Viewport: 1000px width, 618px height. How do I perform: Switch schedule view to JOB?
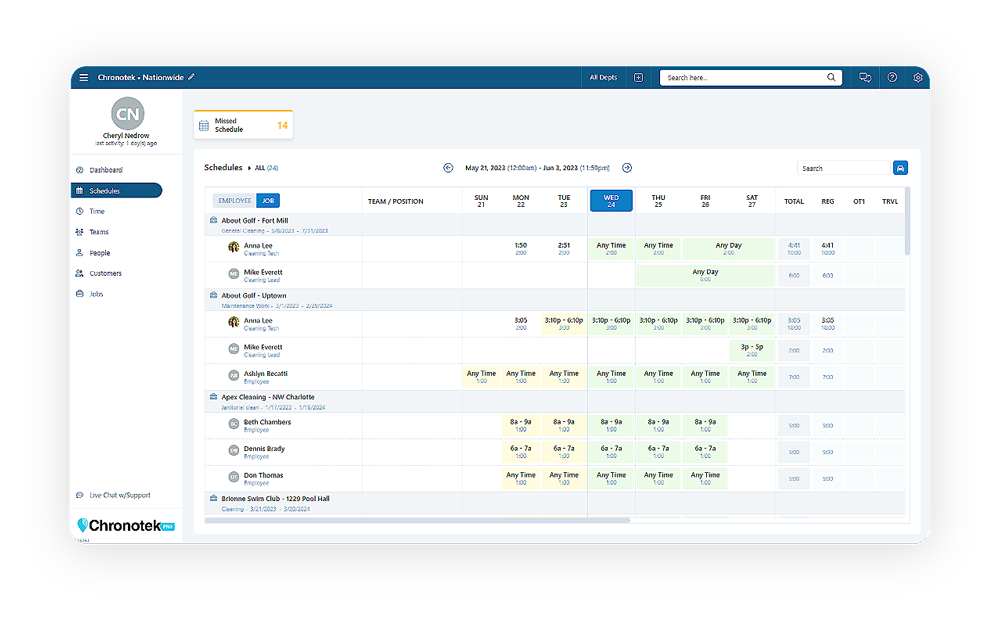click(268, 200)
